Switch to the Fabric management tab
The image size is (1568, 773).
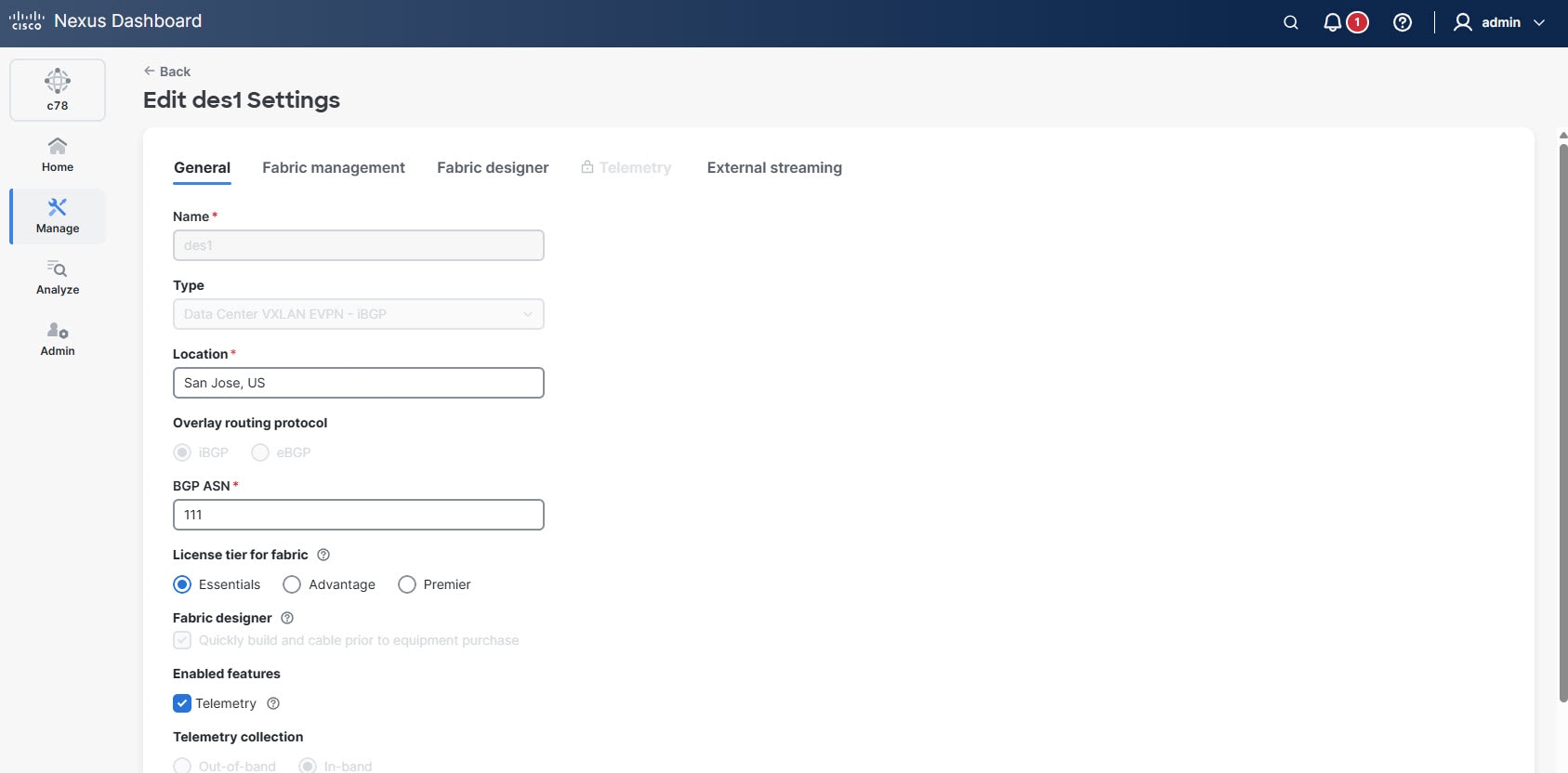[x=334, y=167]
